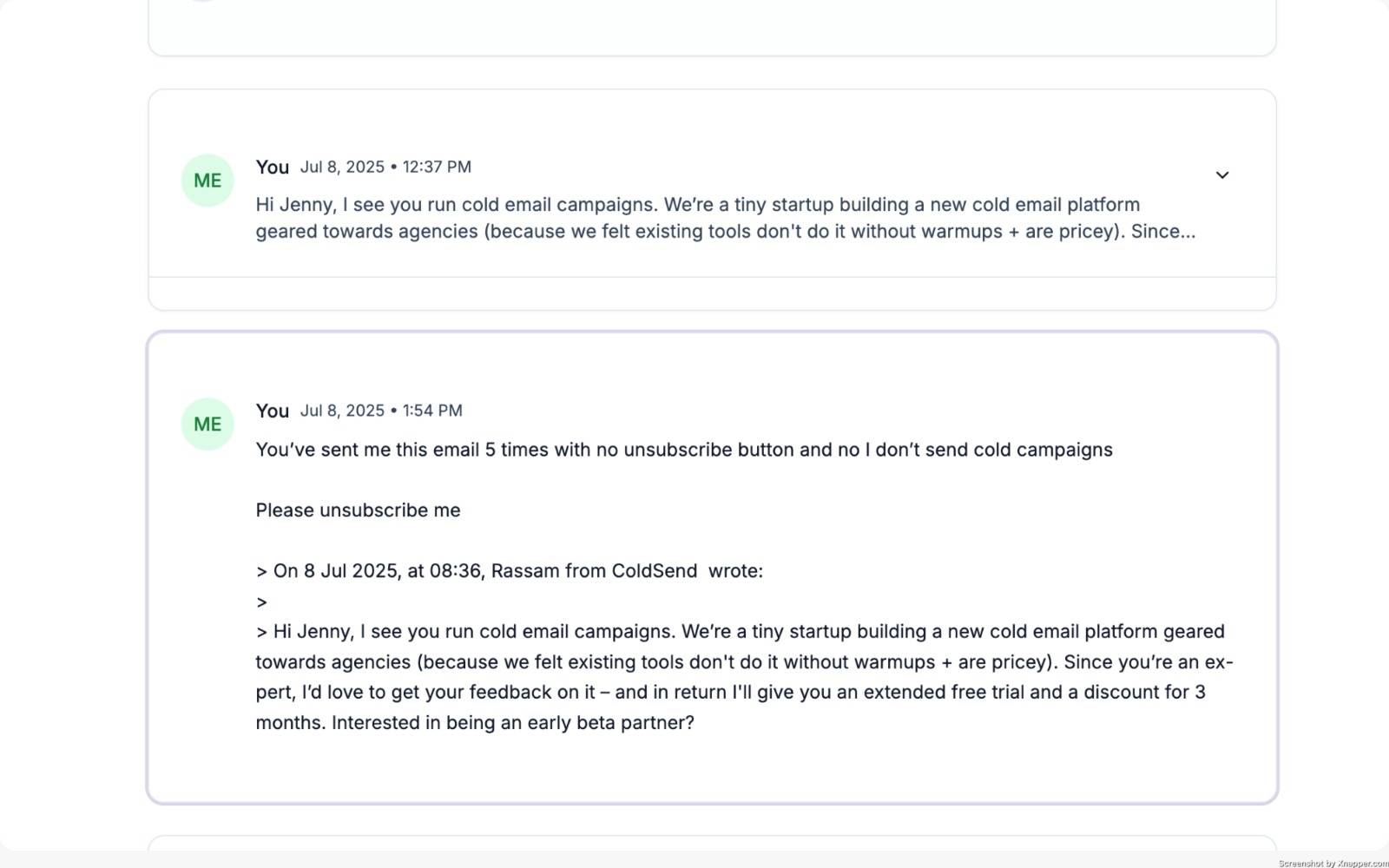The width and height of the screenshot is (1389, 868).
Task: Click the Jul 8, 2025 12:37 PM timestamp
Action: tap(385, 168)
